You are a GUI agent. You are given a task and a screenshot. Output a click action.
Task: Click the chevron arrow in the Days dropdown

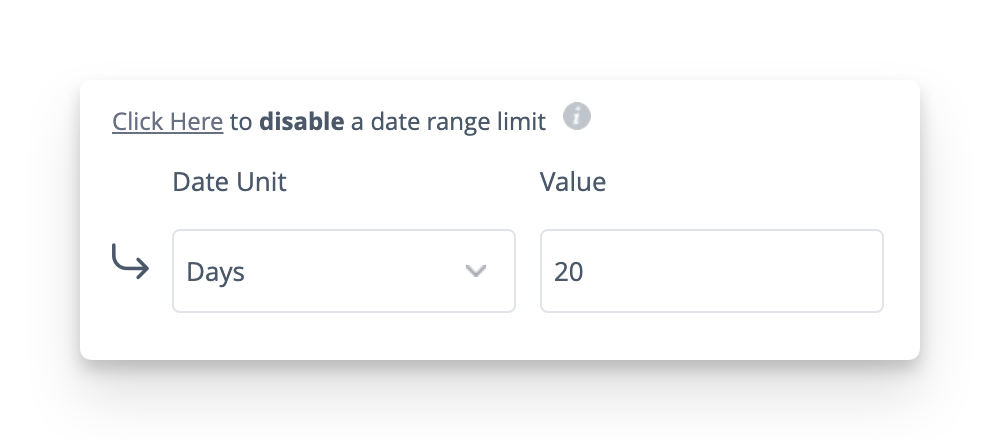point(476,271)
